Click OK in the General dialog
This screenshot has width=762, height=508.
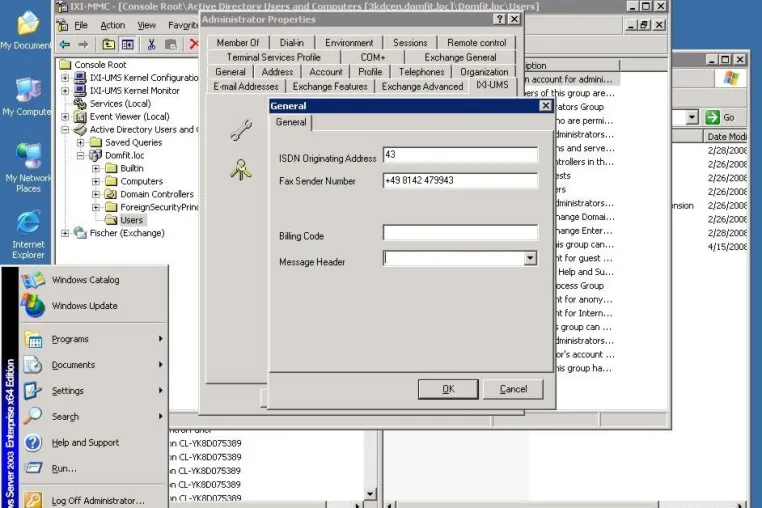pyautogui.click(x=448, y=389)
